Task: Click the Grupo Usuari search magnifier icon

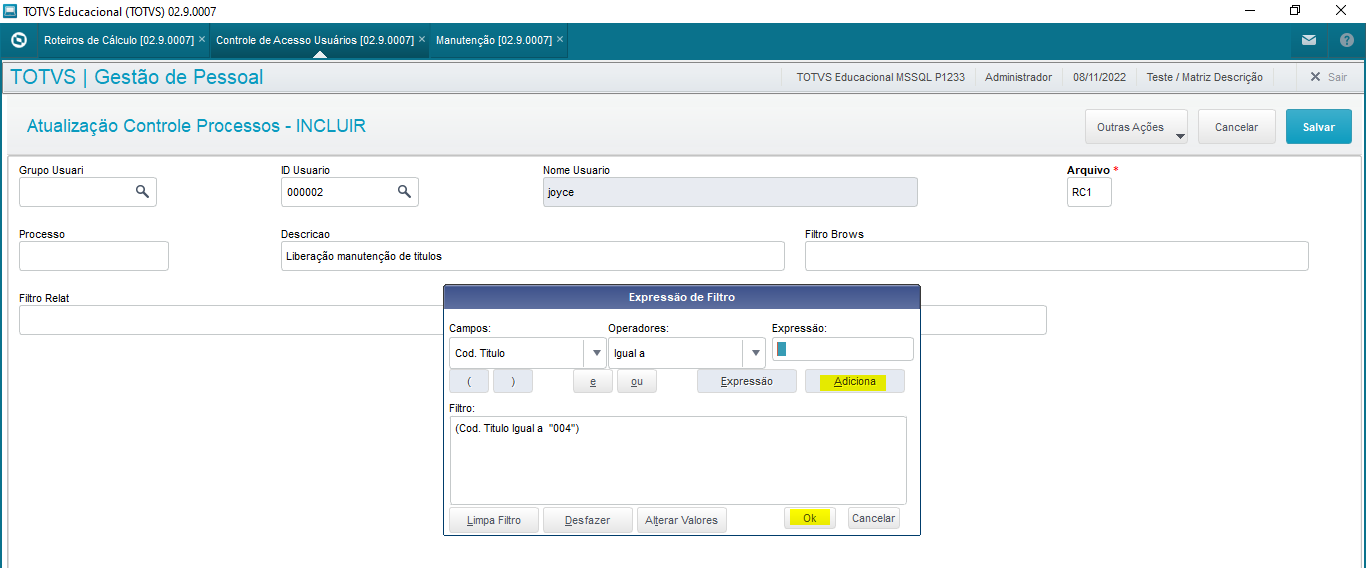Action: coord(142,191)
